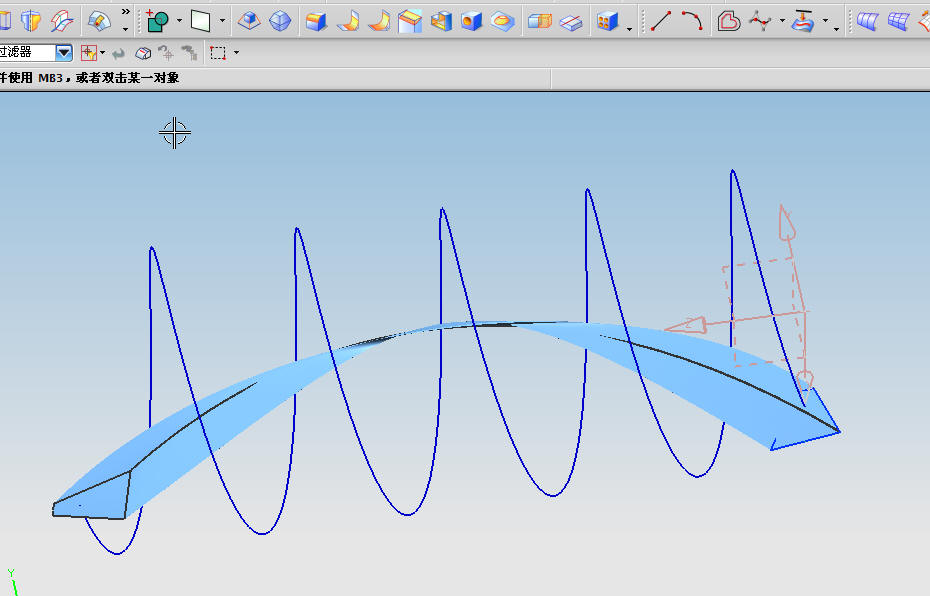Open the rectangle selection mode dropdown arrow
This screenshot has width=930, height=596.
tap(237, 53)
